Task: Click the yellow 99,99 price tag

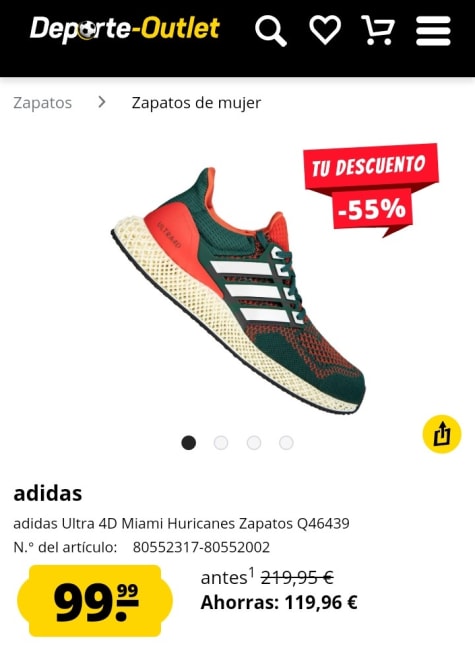Action: pyautogui.click(x=95, y=601)
